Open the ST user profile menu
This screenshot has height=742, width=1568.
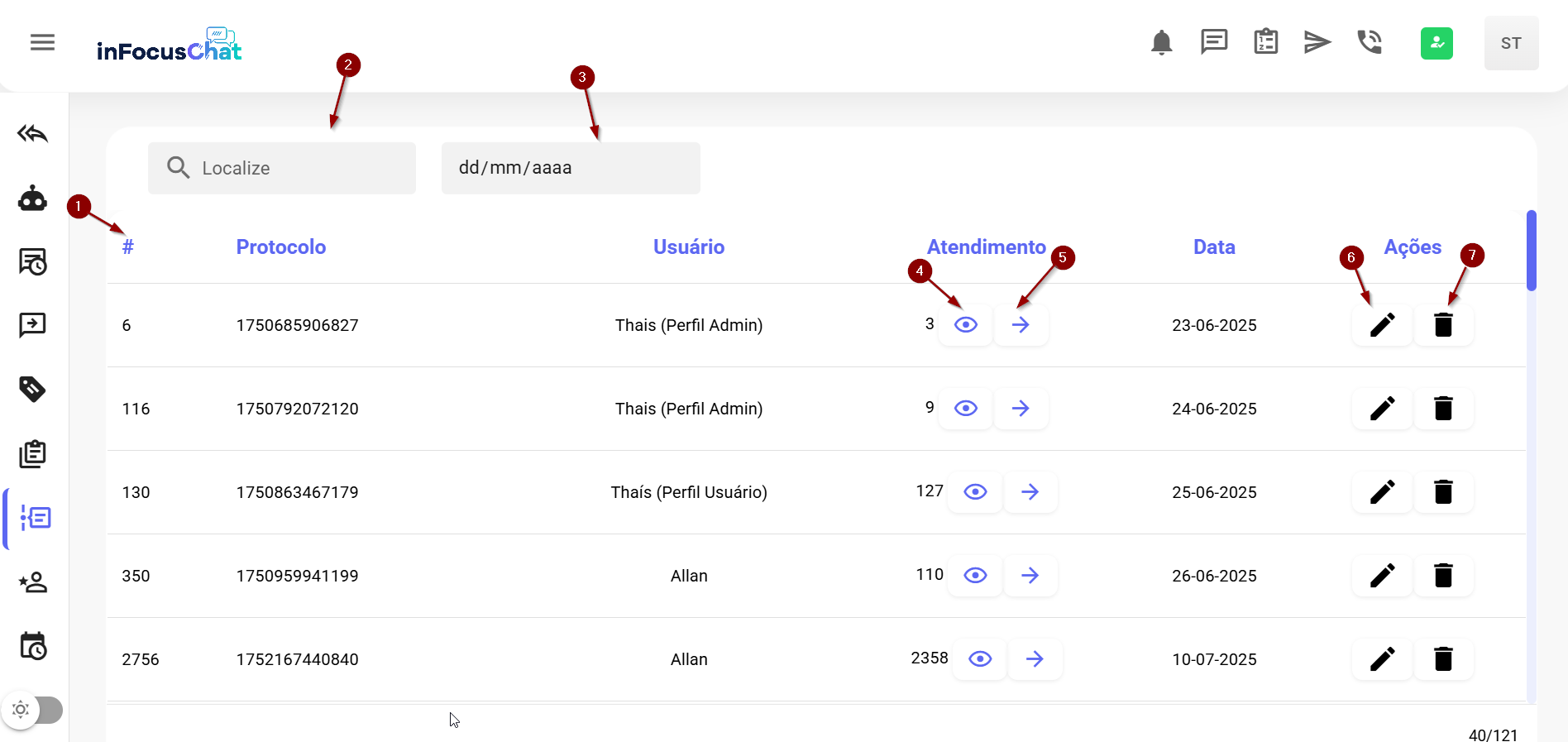click(1510, 43)
